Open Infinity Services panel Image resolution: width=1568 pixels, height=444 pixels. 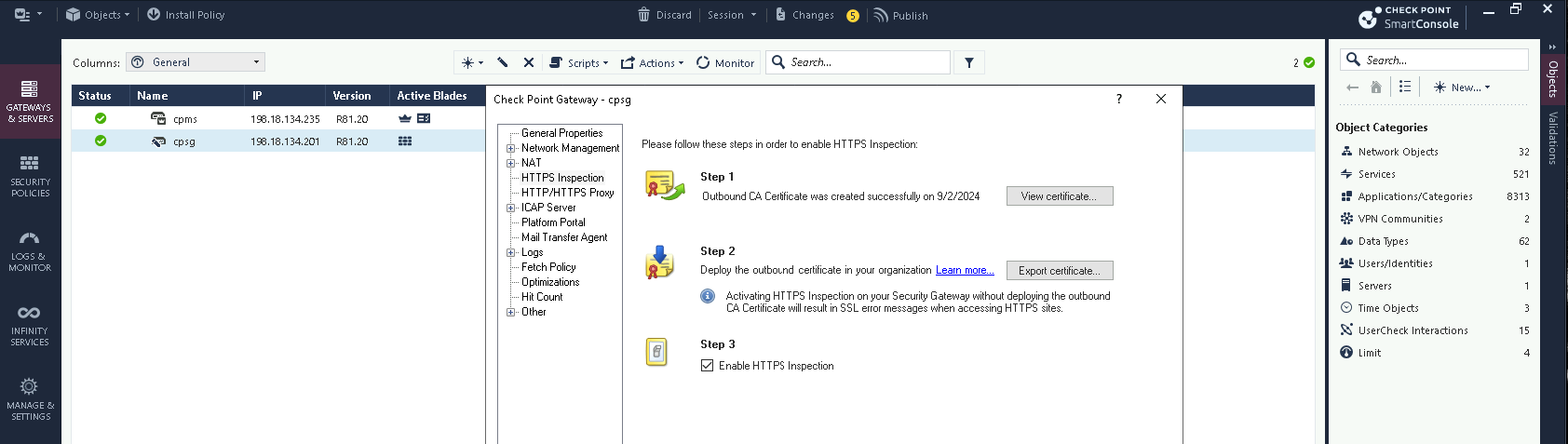(30, 325)
